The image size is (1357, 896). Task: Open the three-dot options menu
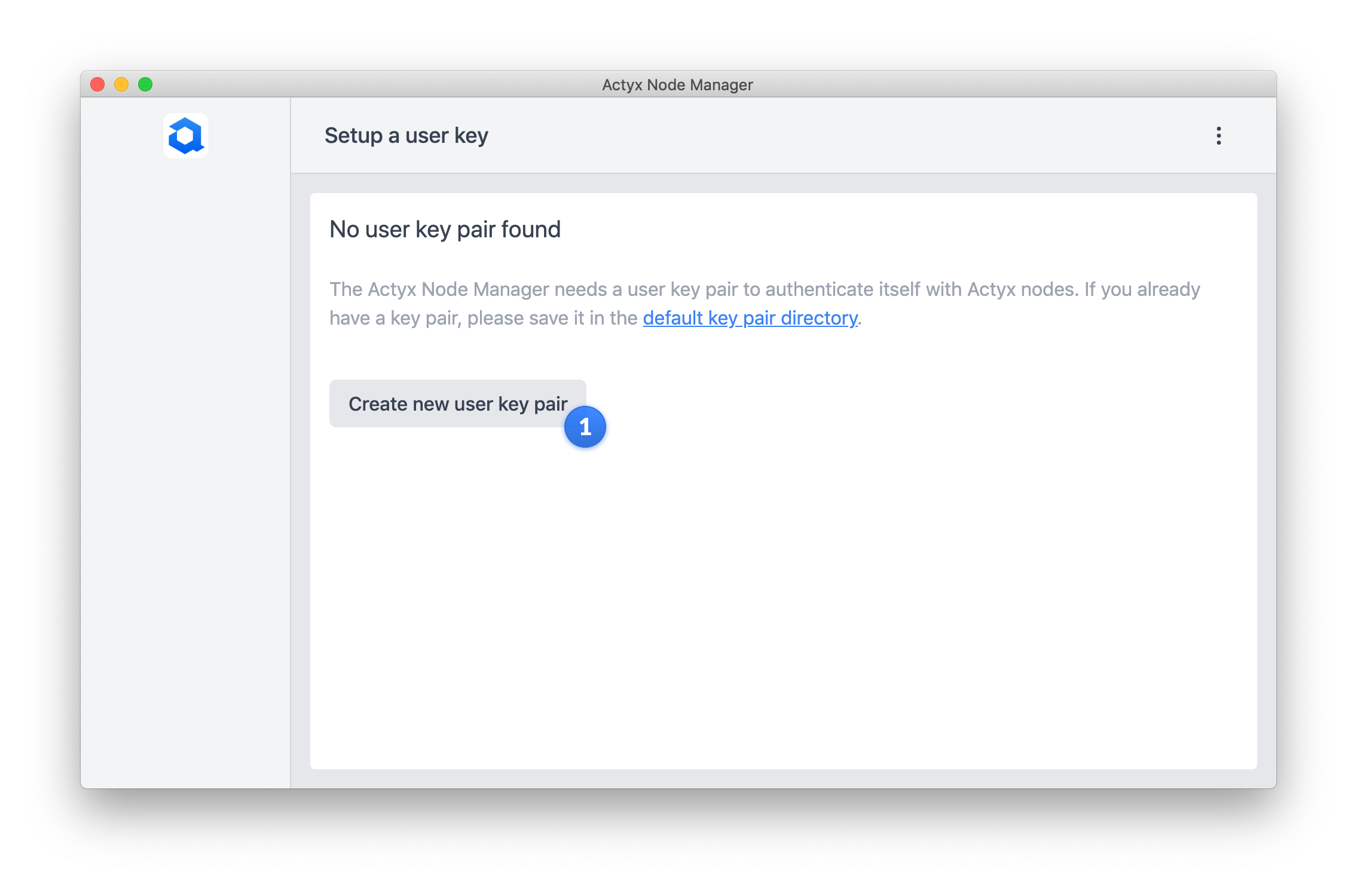(x=1218, y=136)
